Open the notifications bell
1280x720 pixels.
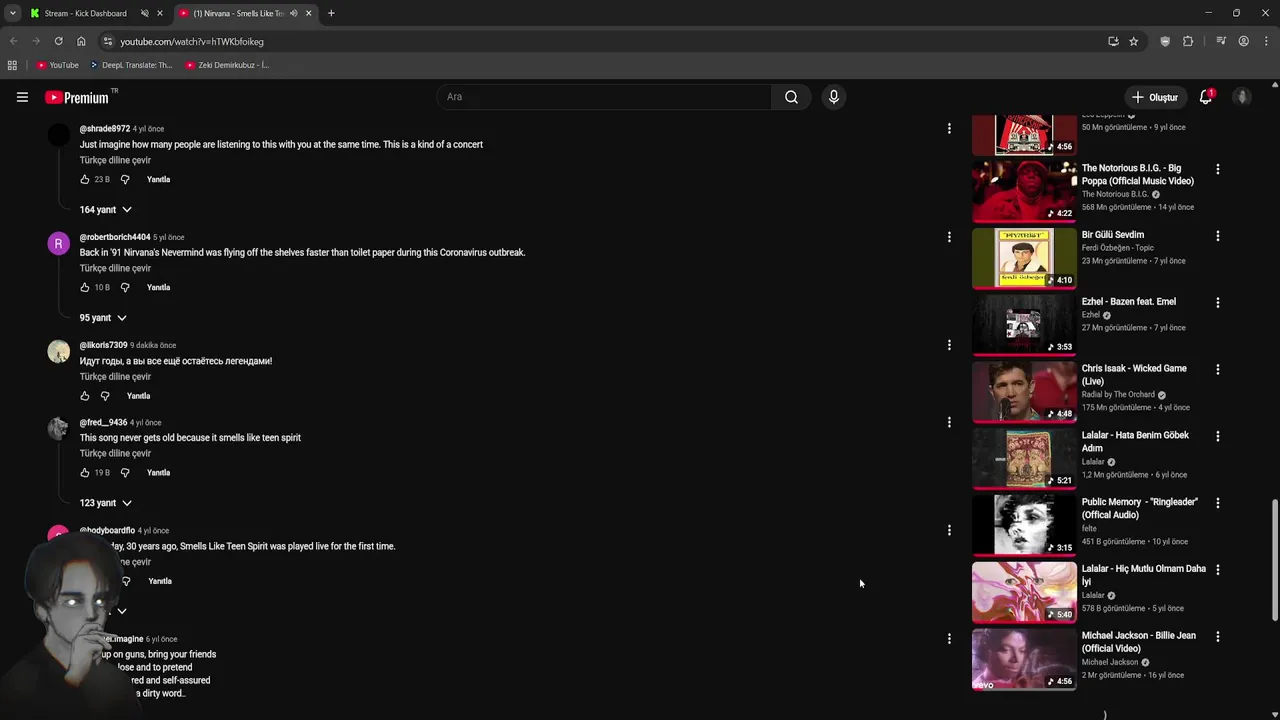point(1206,97)
